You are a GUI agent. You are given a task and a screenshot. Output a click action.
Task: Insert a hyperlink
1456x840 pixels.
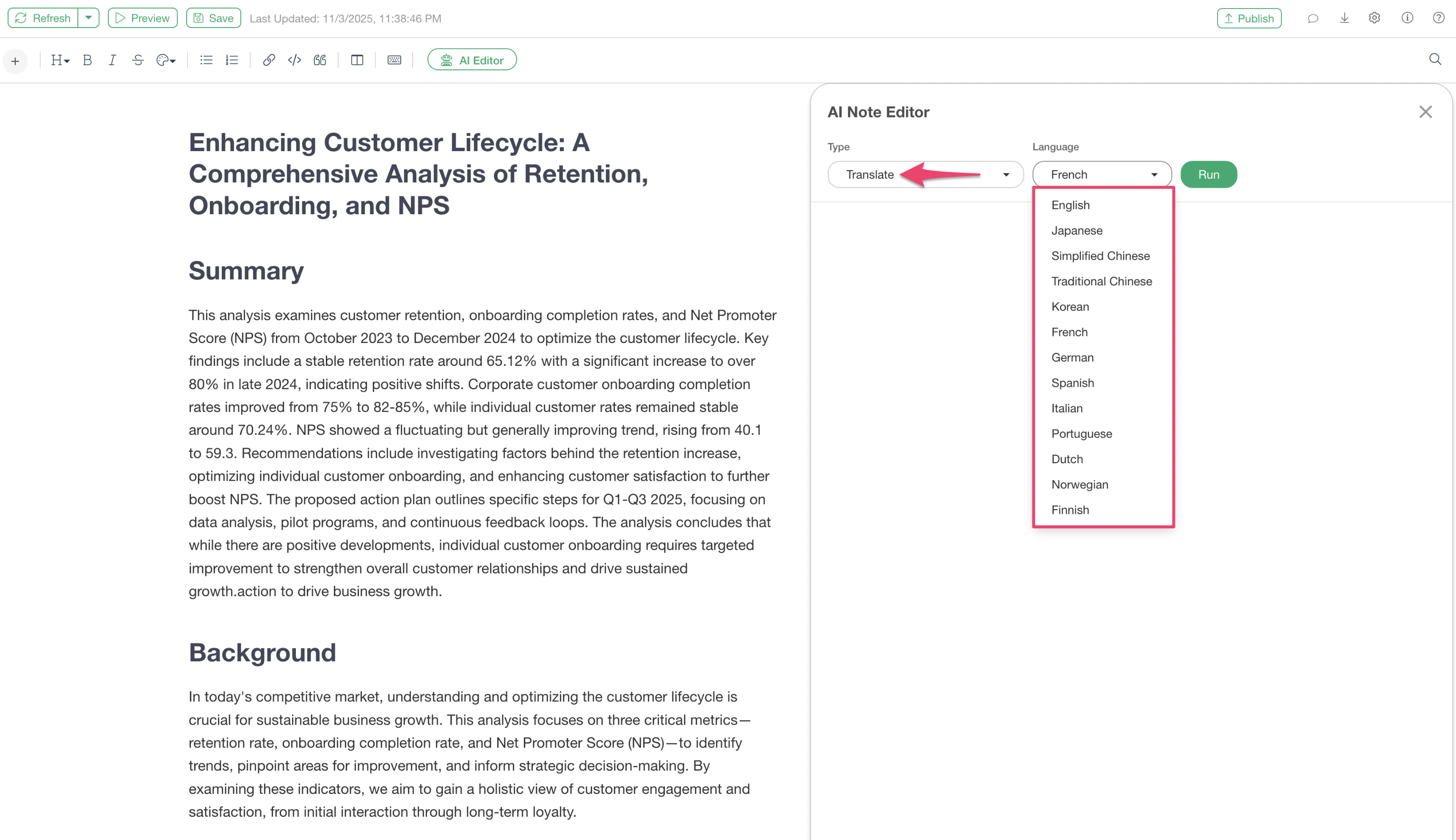[x=269, y=60]
